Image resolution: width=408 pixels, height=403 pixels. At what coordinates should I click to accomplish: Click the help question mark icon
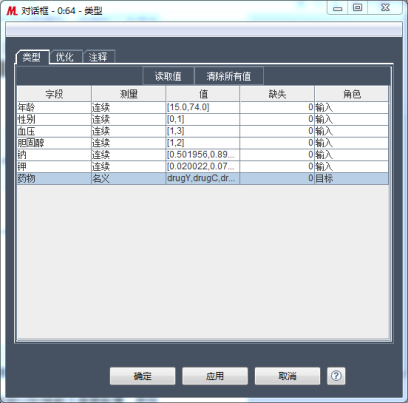point(336,376)
